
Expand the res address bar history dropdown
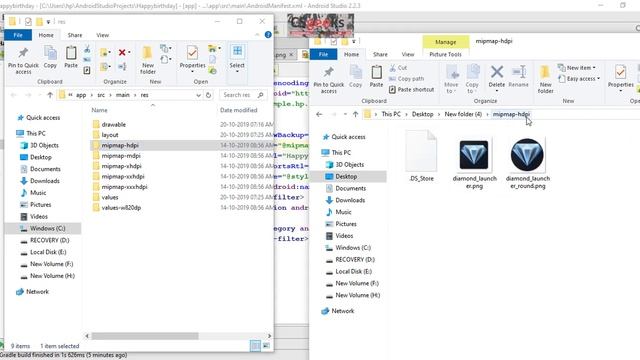(198, 95)
